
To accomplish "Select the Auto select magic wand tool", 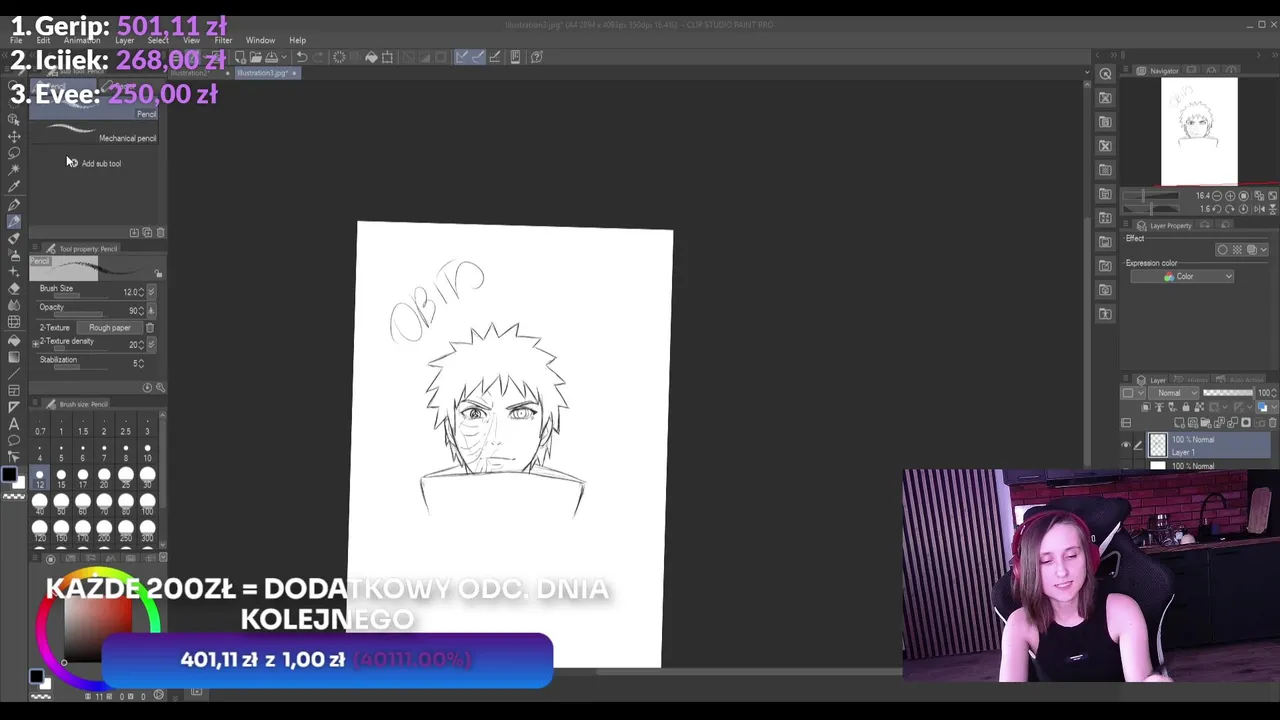I will (14, 170).
